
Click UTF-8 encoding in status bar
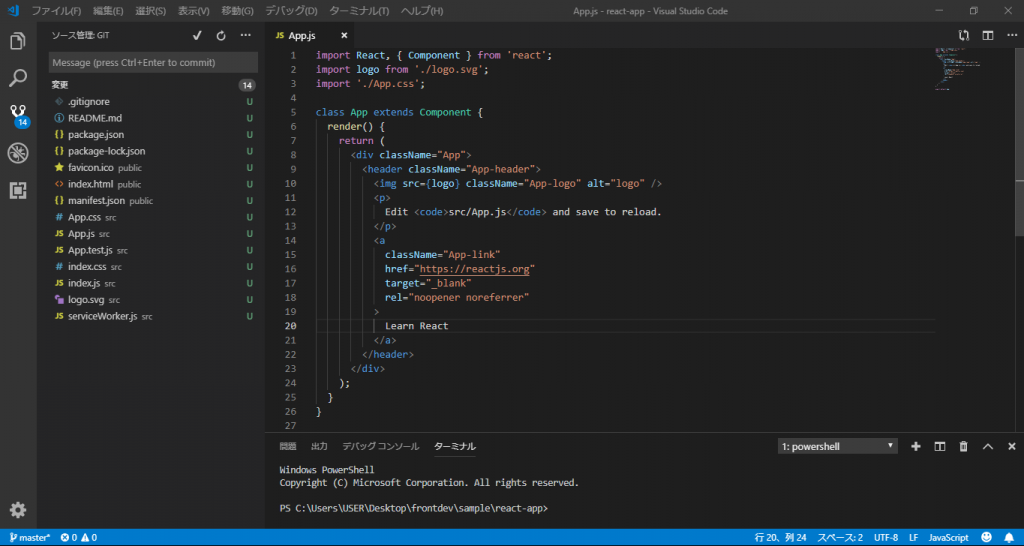(886, 538)
